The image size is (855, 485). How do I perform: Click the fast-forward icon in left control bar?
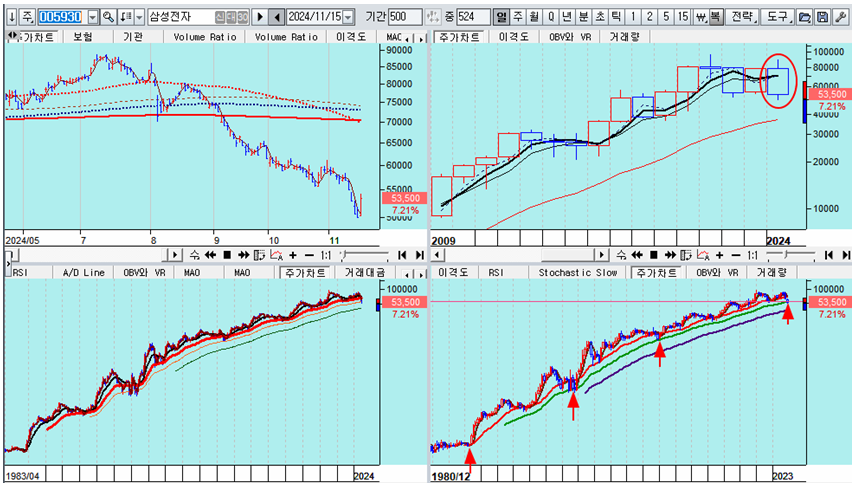click(x=244, y=255)
